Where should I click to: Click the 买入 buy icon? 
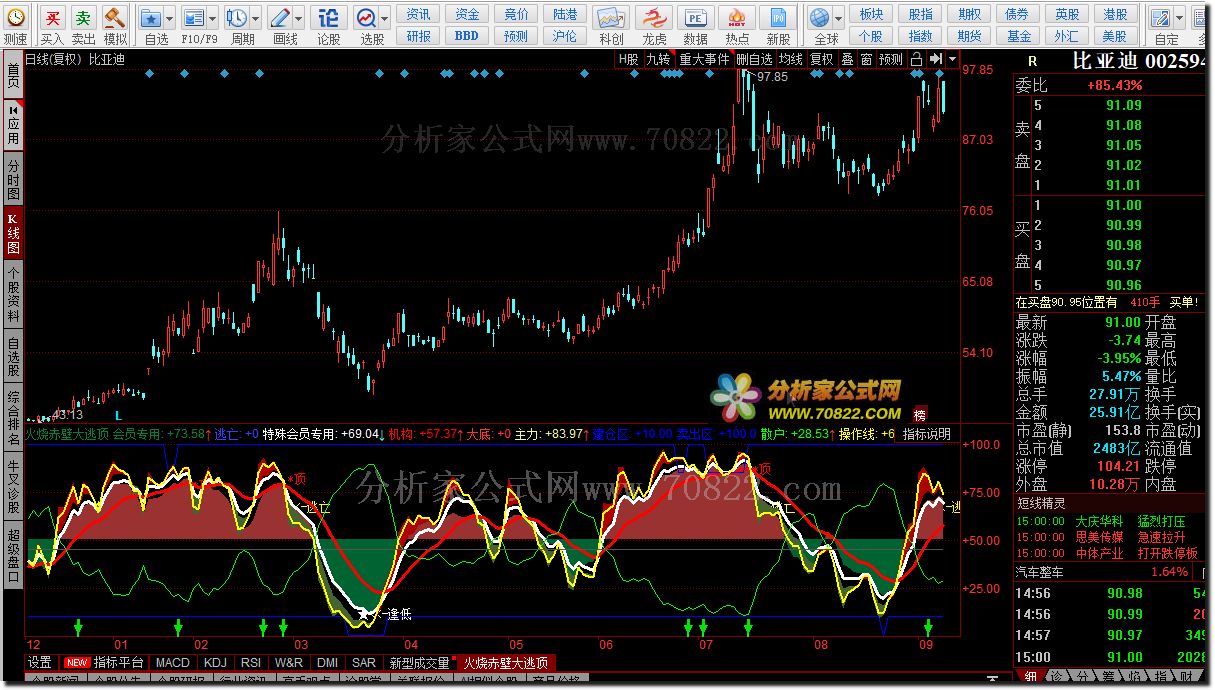coord(52,17)
